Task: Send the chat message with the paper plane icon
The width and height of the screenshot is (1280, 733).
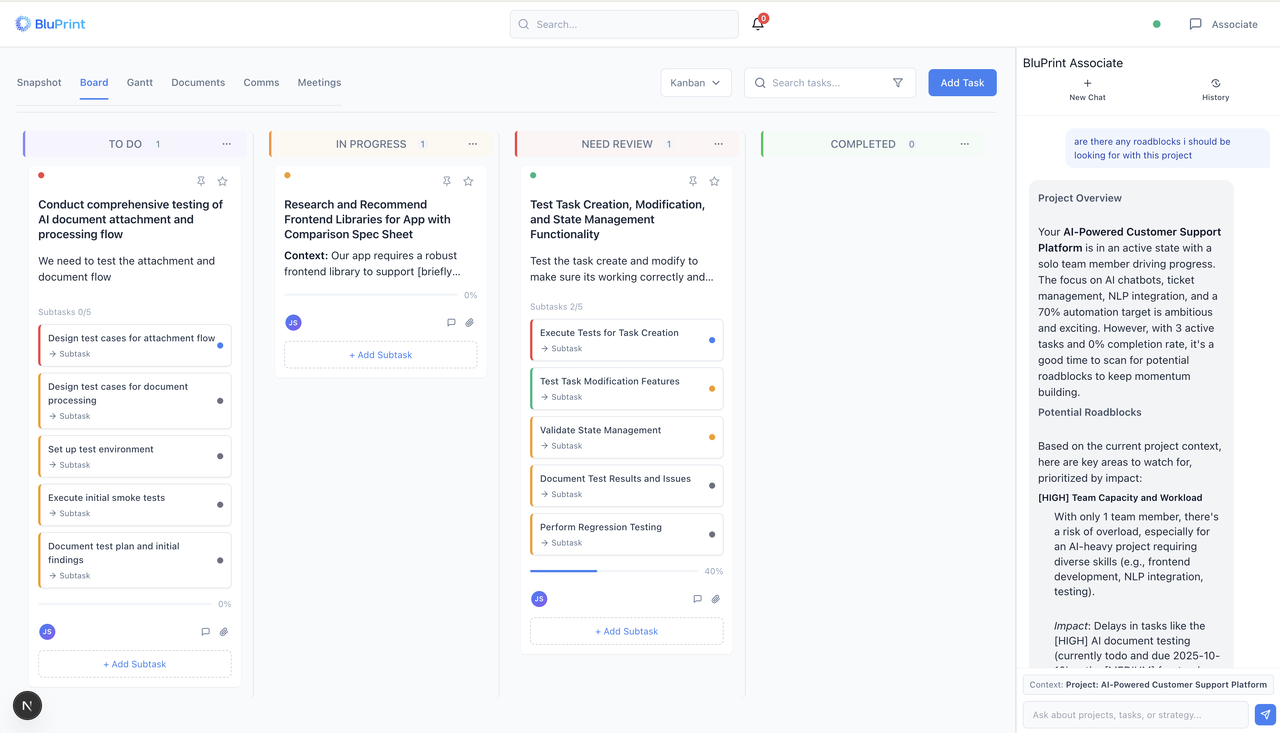Action: [1264, 714]
